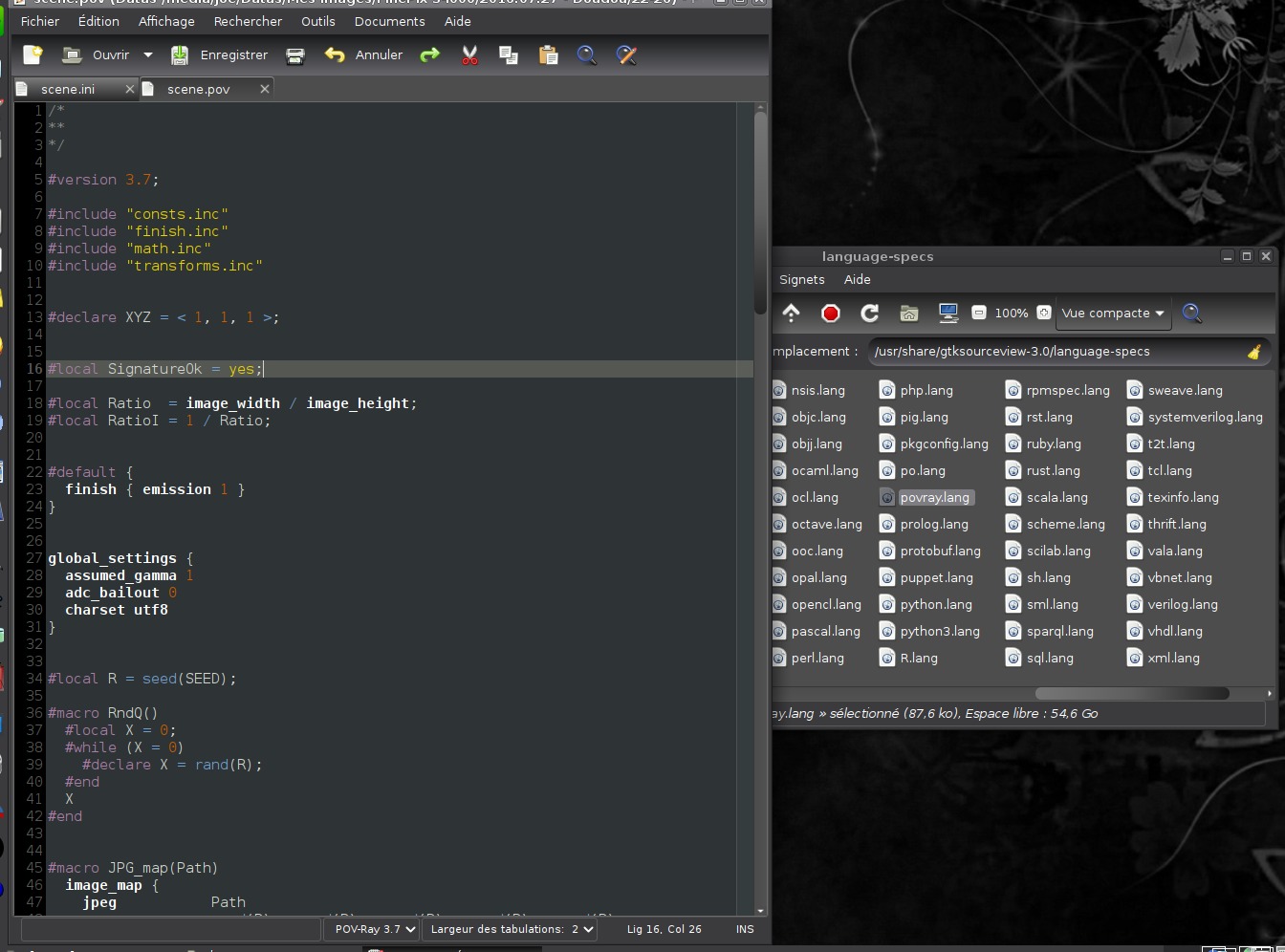Screen dimensions: 1285x952
Task: Click the green redo arrow
Action: pos(430,55)
